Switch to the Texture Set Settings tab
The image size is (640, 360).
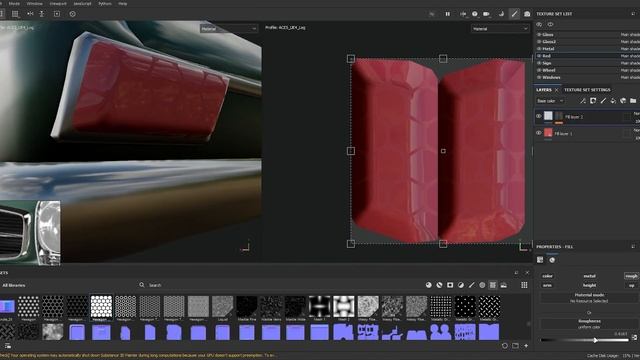pyautogui.click(x=587, y=90)
